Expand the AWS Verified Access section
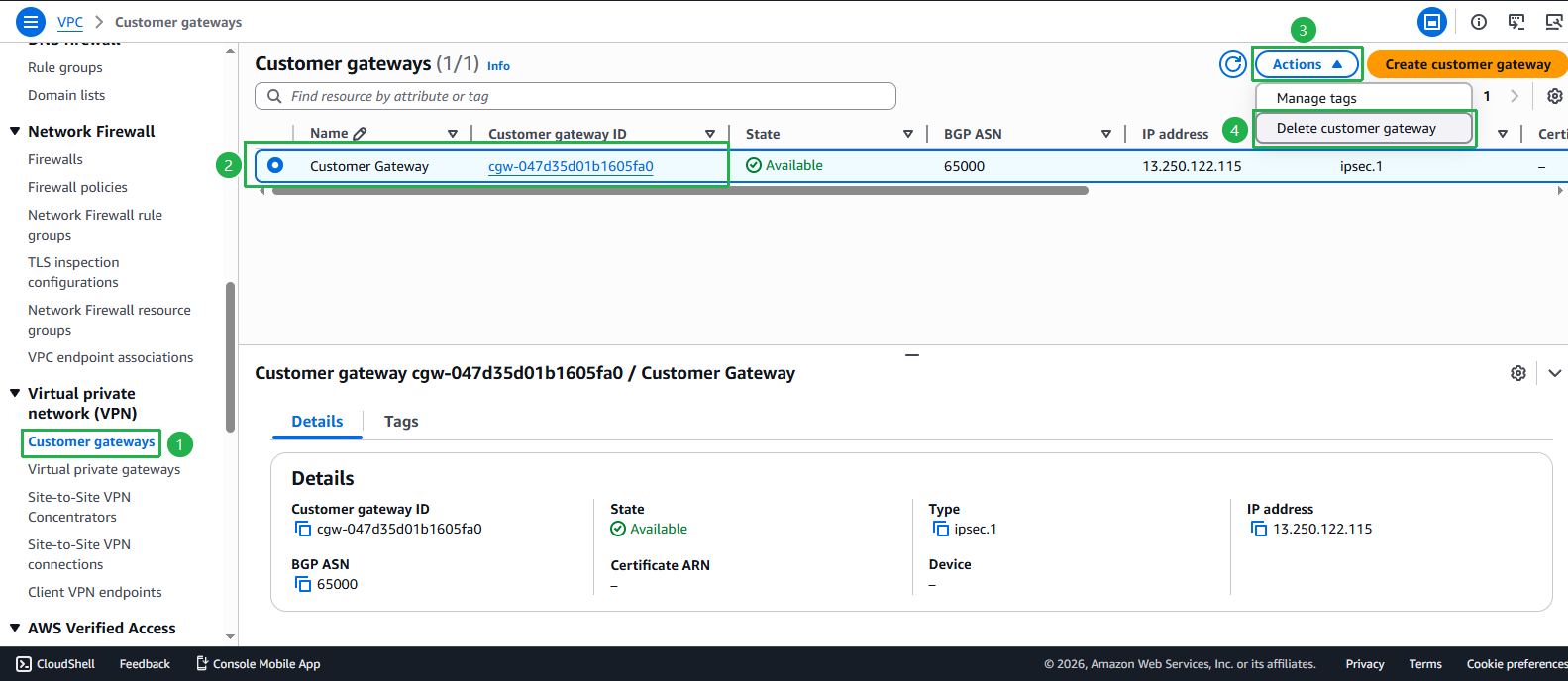This screenshot has width=1568, height=681. (15, 628)
